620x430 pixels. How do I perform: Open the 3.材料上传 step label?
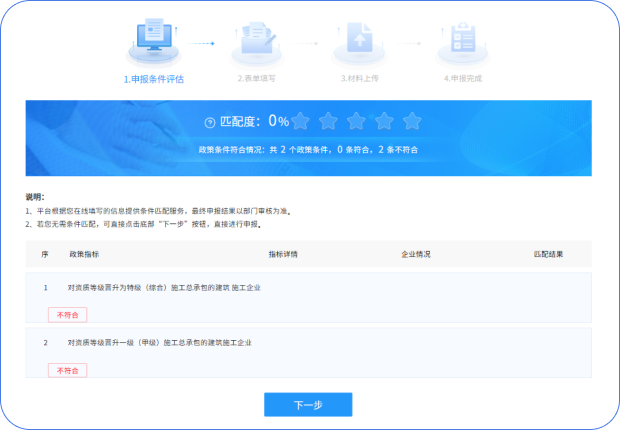pos(357,78)
